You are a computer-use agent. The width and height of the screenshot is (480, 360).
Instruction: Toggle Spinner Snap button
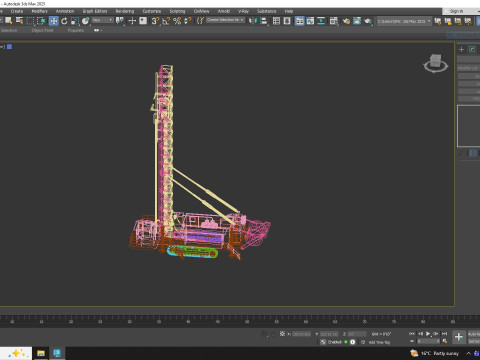click(188, 21)
